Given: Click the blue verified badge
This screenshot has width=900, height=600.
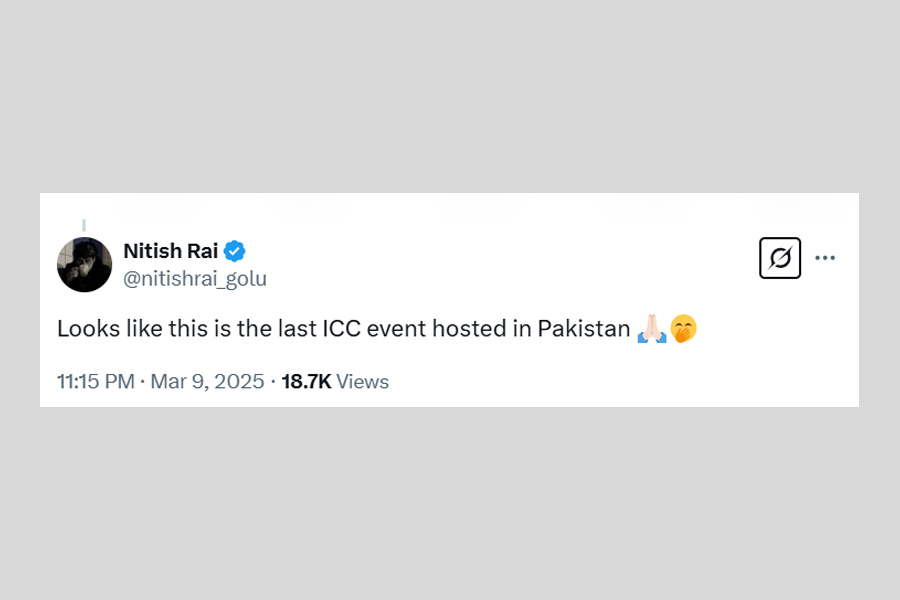Looking at the screenshot, I should tap(235, 251).
